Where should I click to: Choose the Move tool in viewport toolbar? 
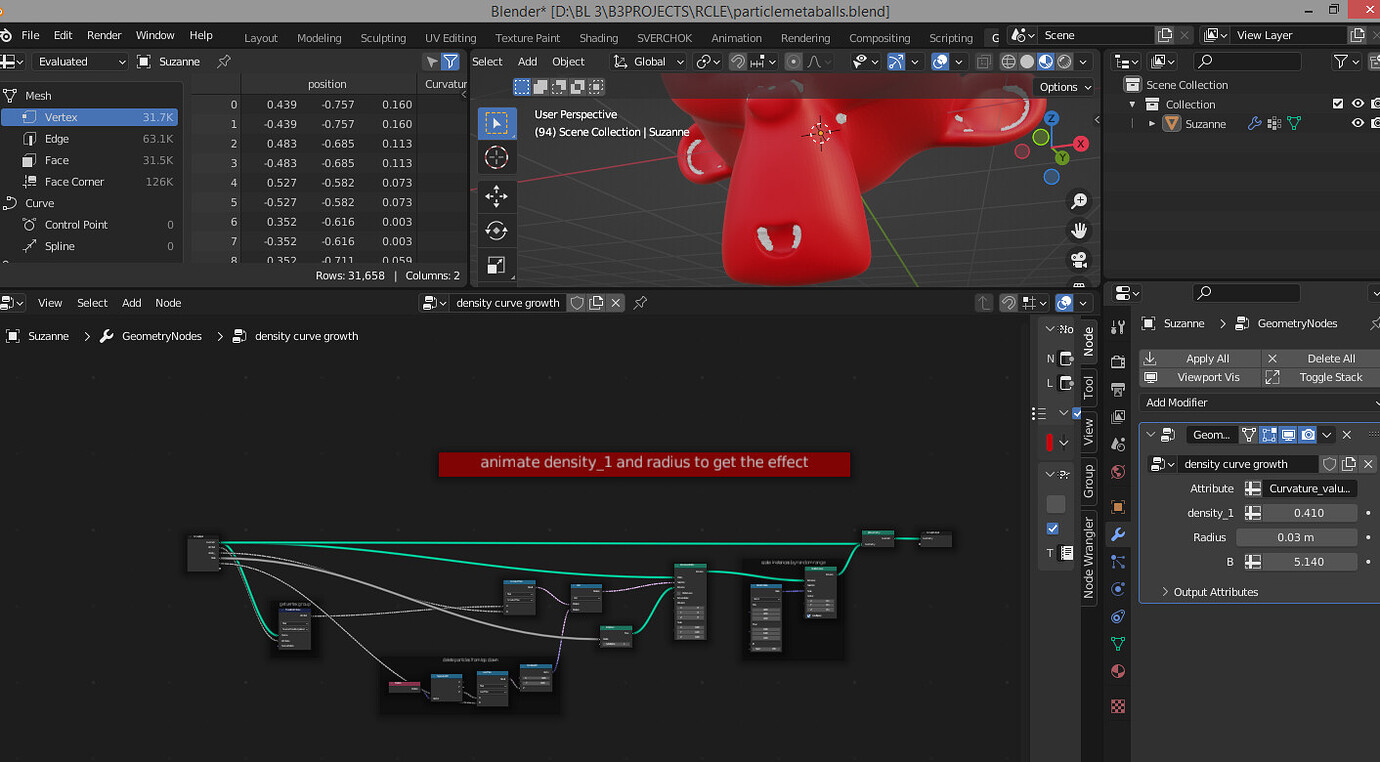[496, 196]
